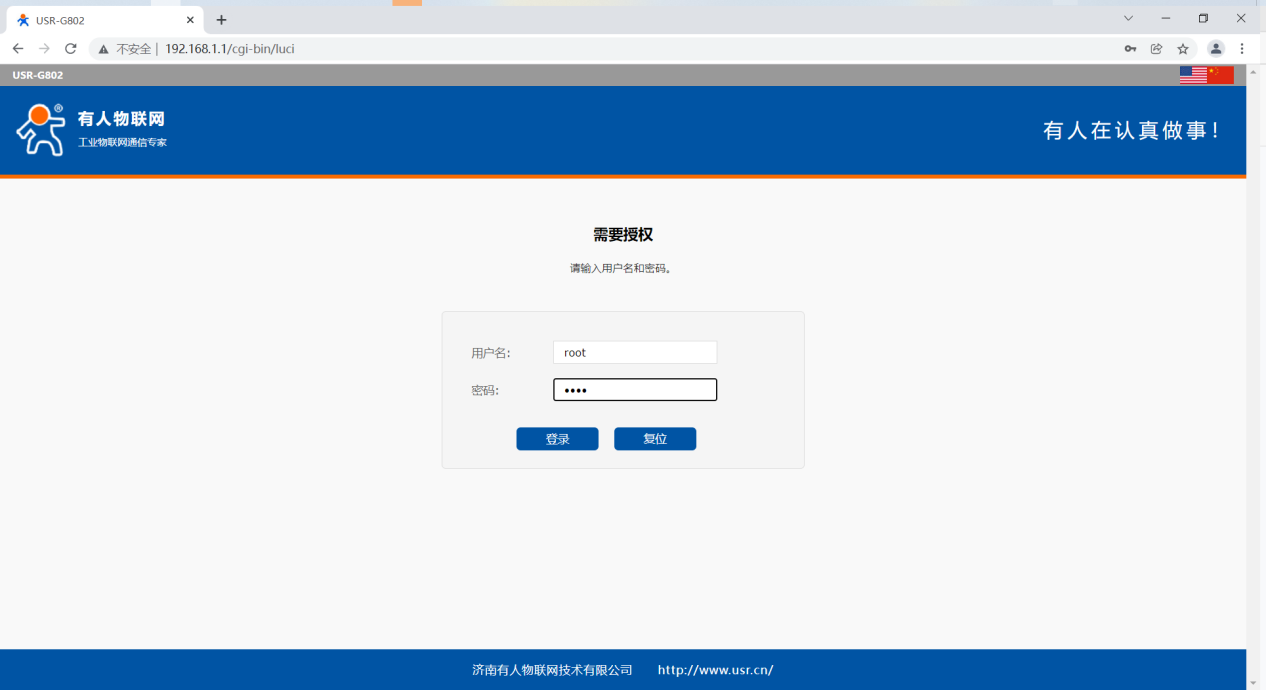
Task: Switch language with the US flag icon
Action: coord(1193,75)
